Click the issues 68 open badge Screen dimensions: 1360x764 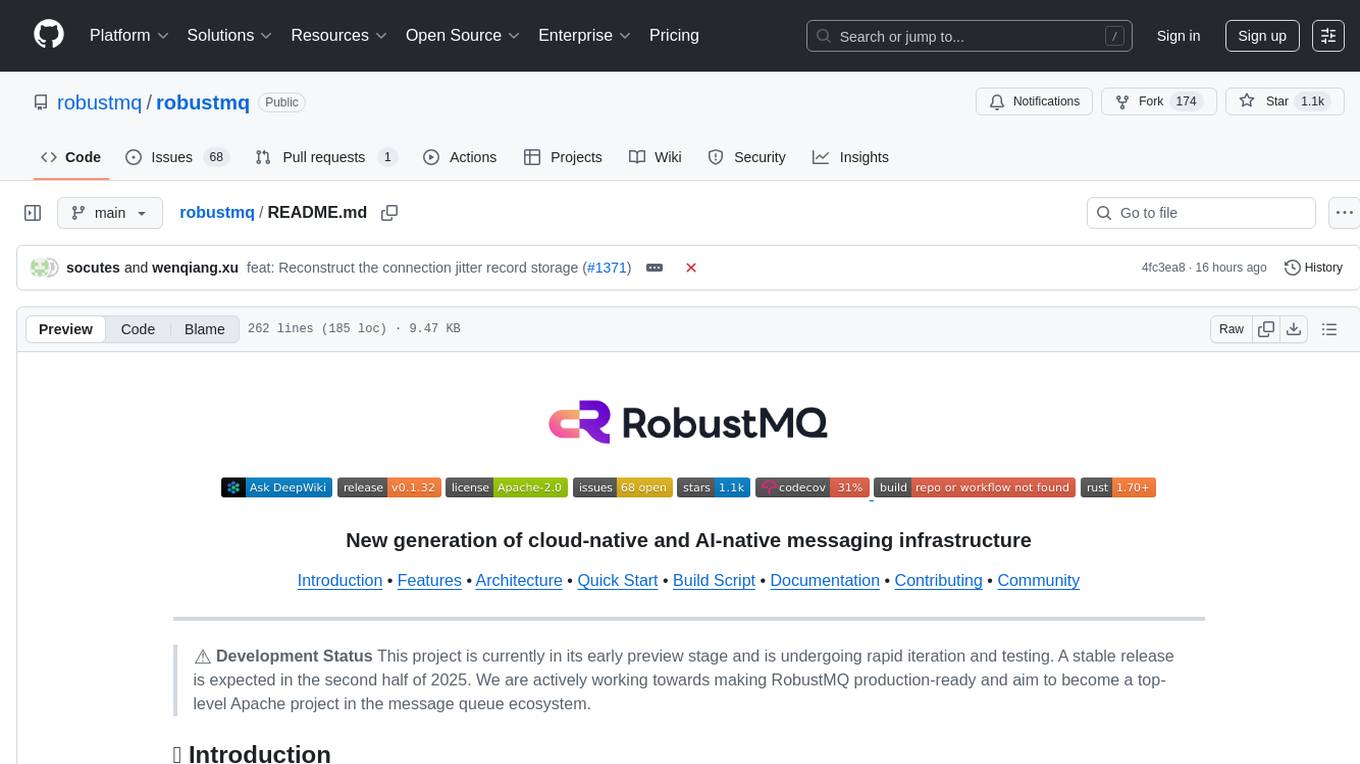622,487
